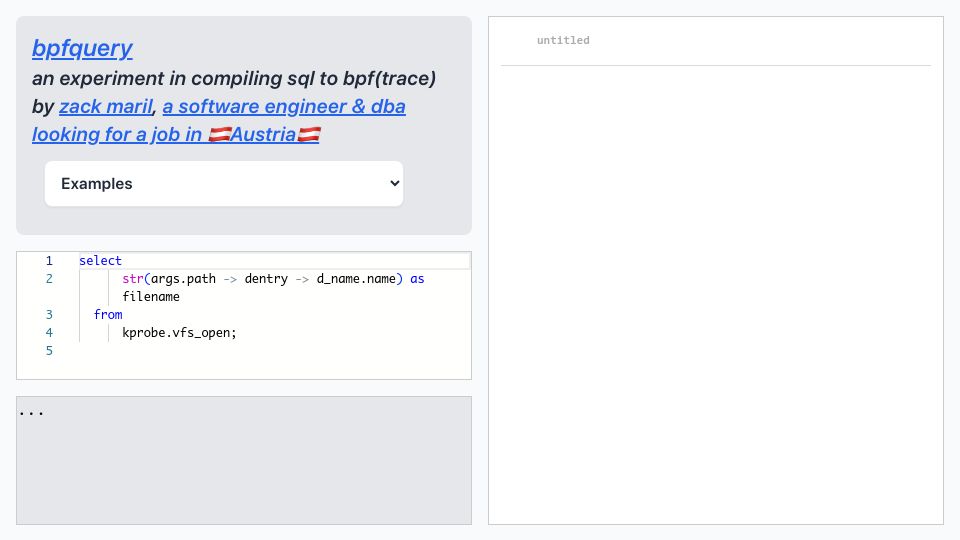The image size is (960, 540).
Task: Open the zack maril author link
Action: 106,107
